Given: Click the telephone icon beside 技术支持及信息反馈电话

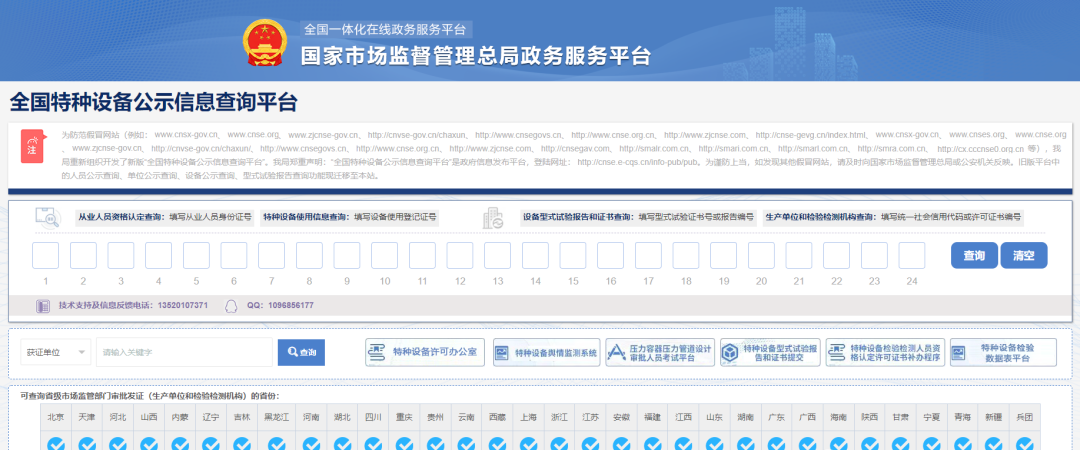Looking at the screenshot, I should pos(43,305).
